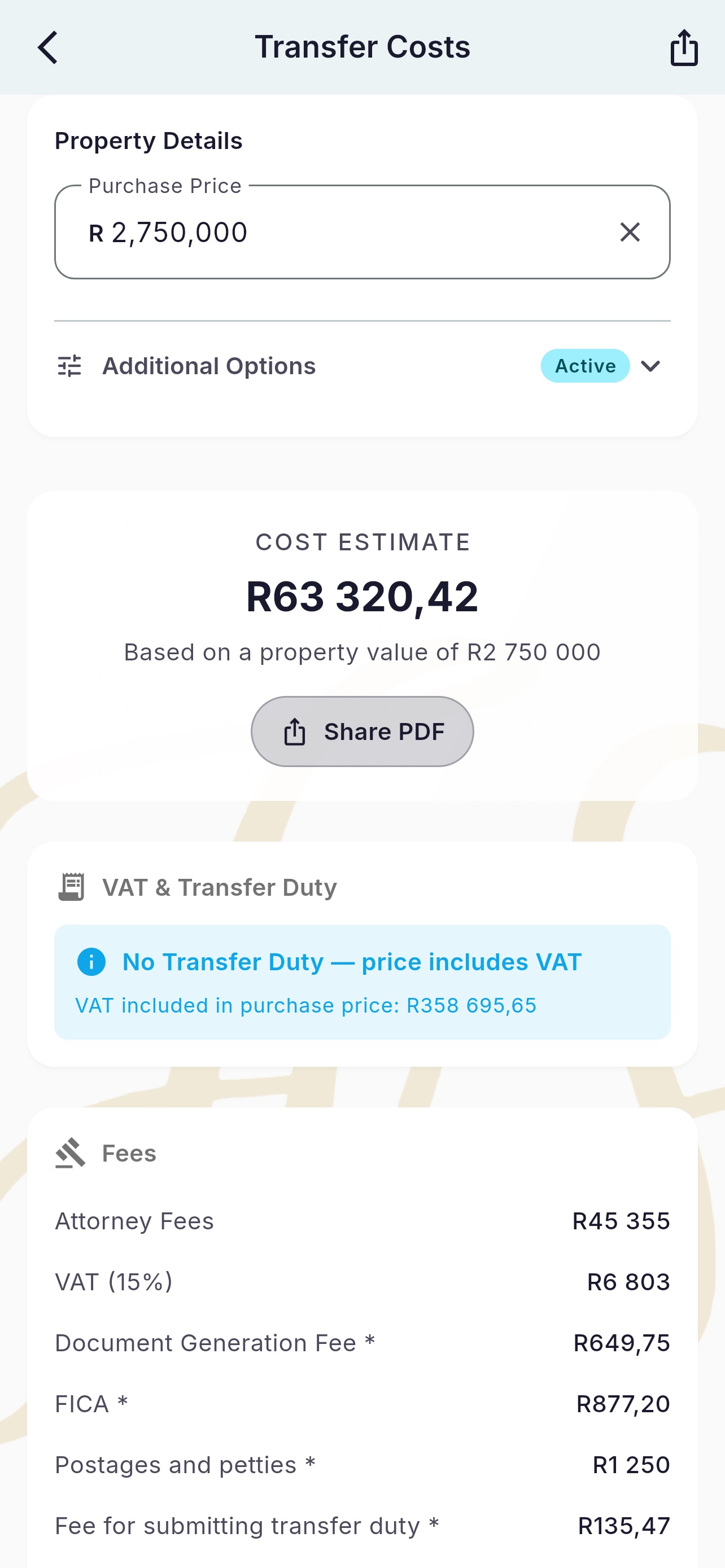Tap the share icon inside Share PDF

point(295,731)
